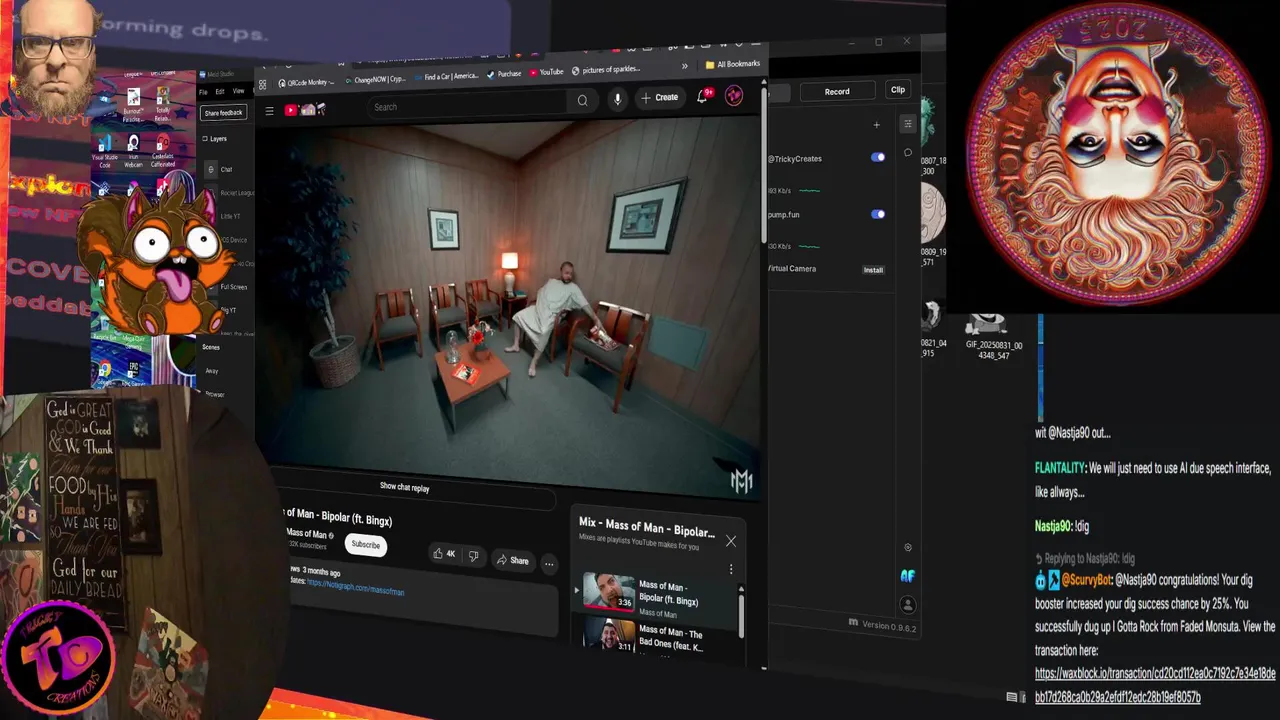
Task: Open the ChangeNOW bookmark
Action: (375, 79)
